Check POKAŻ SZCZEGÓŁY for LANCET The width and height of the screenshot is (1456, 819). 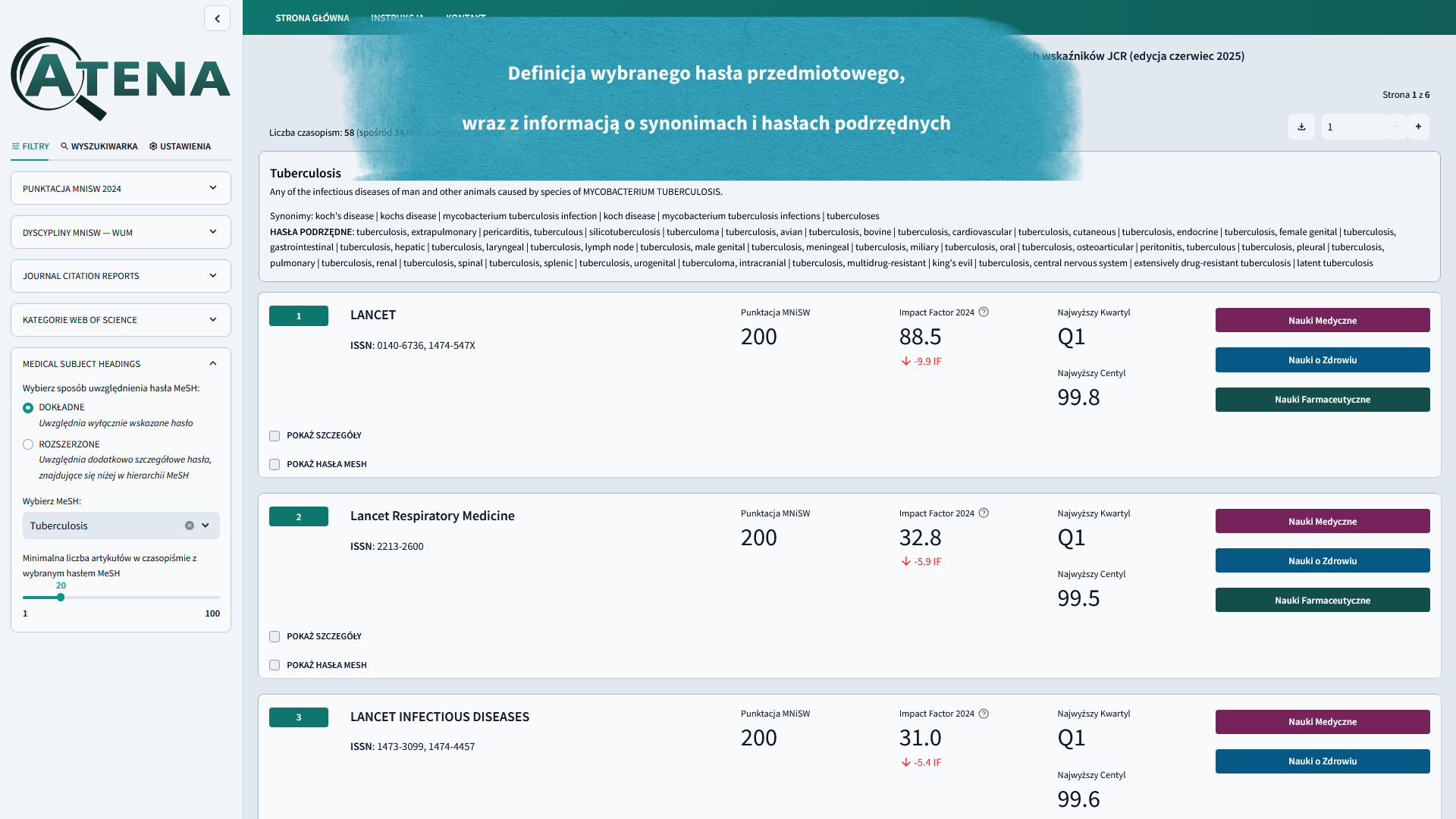(x=275, y=436)
